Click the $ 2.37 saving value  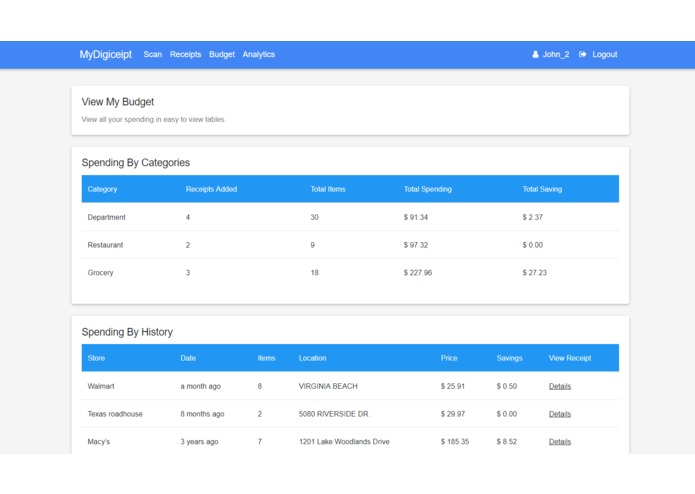click(x=532, y=217)
